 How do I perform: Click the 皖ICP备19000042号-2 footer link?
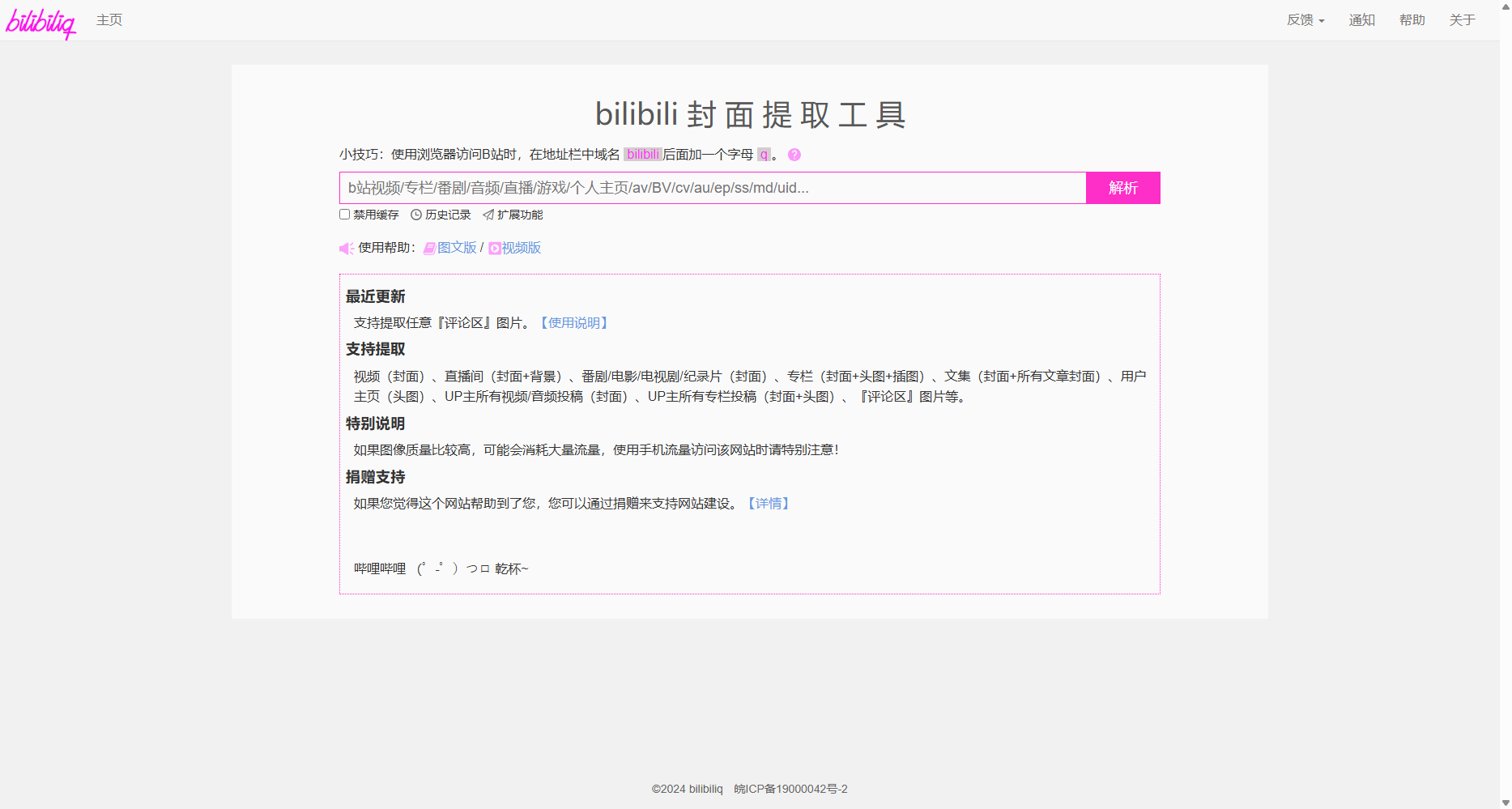click(x=790, y=789)
